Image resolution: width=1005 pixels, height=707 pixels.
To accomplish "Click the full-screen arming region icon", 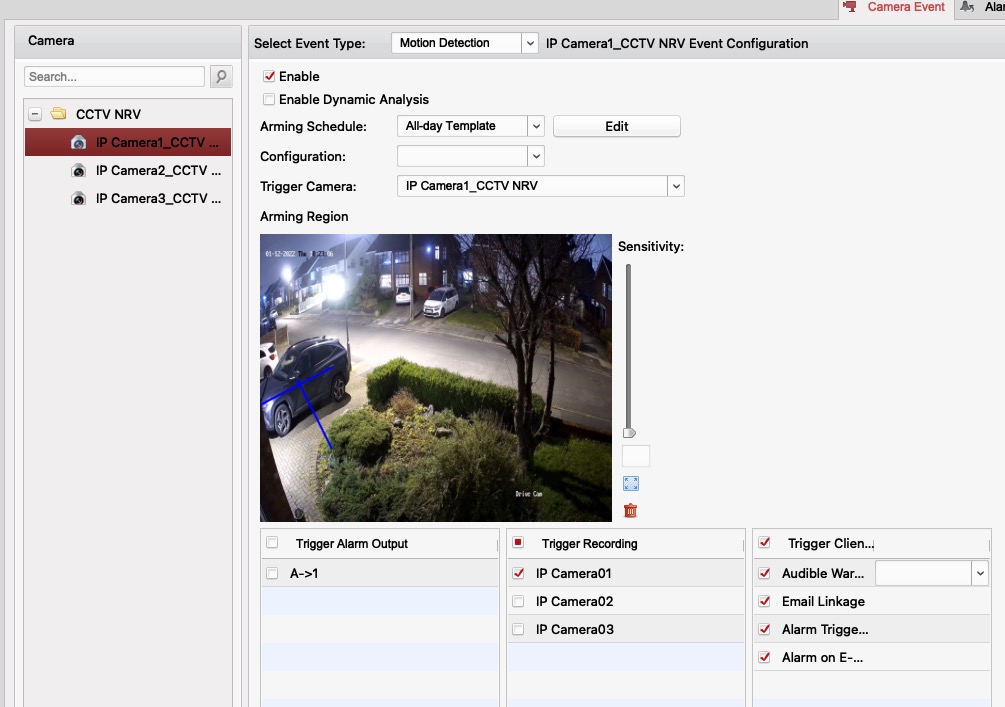I will point(630,484).
